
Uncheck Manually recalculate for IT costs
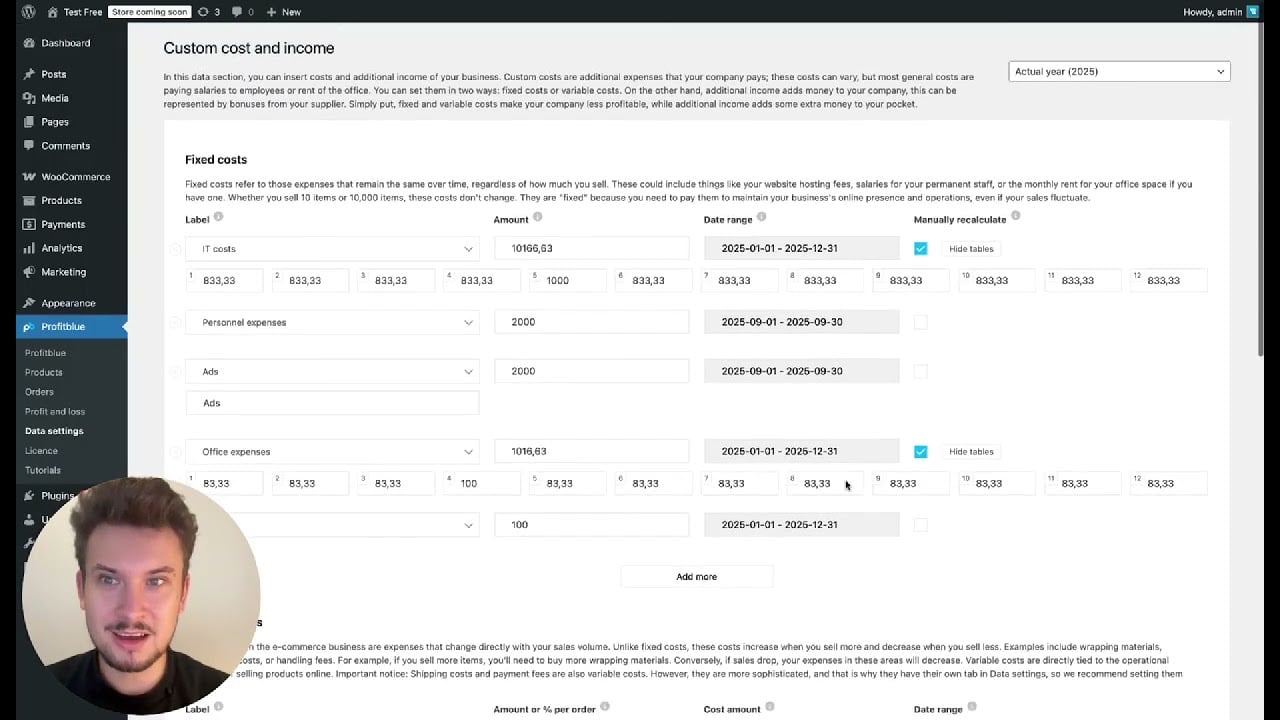pos(920,248)
